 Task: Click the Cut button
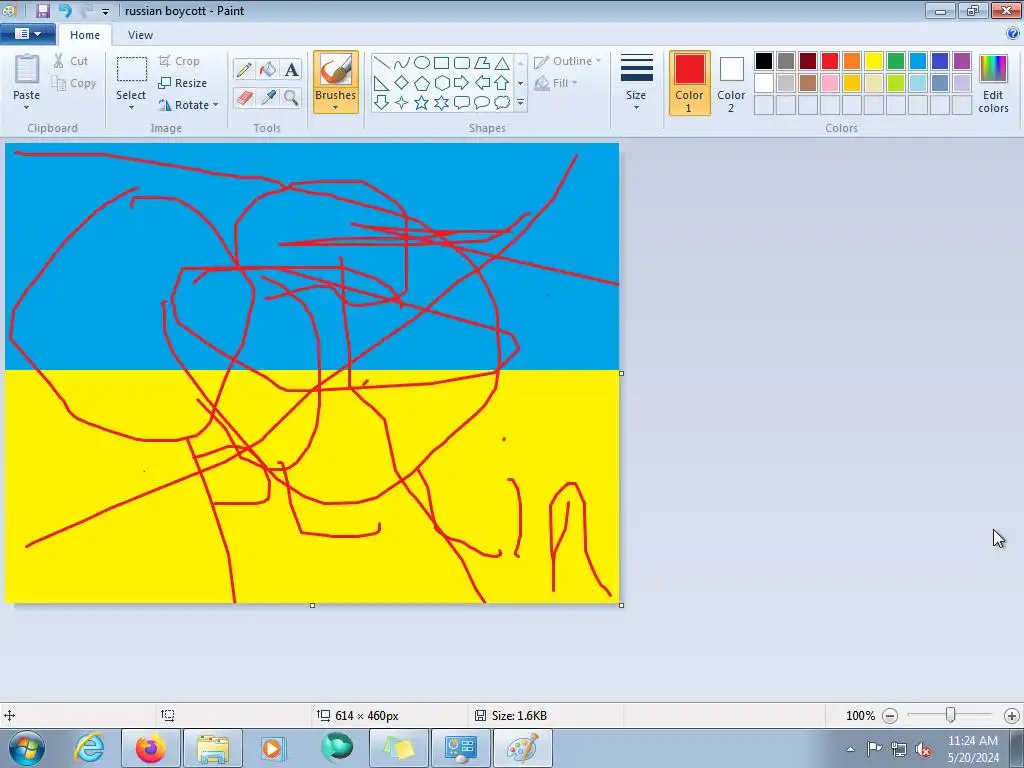[x=71, y=61]
